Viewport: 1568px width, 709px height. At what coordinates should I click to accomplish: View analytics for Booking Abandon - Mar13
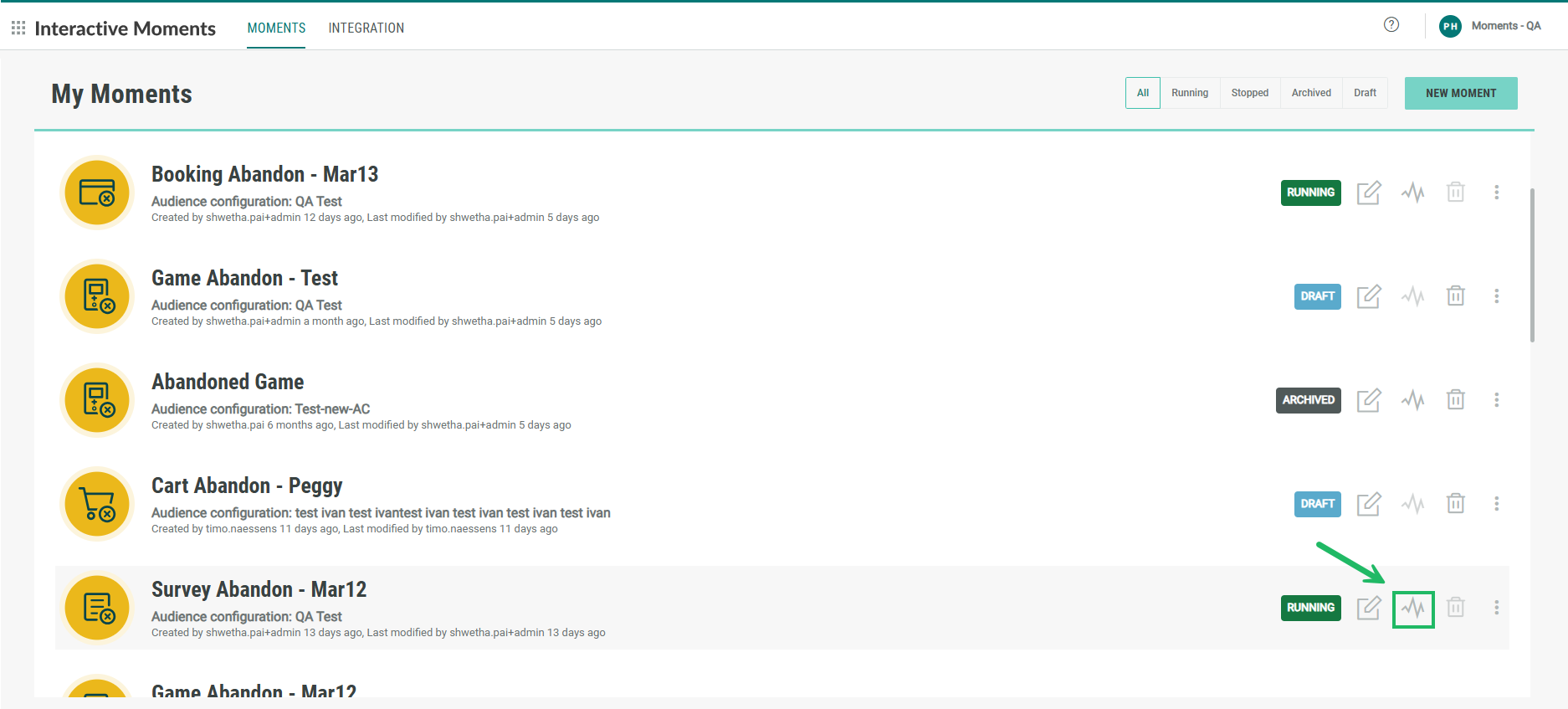point(1412,193)
